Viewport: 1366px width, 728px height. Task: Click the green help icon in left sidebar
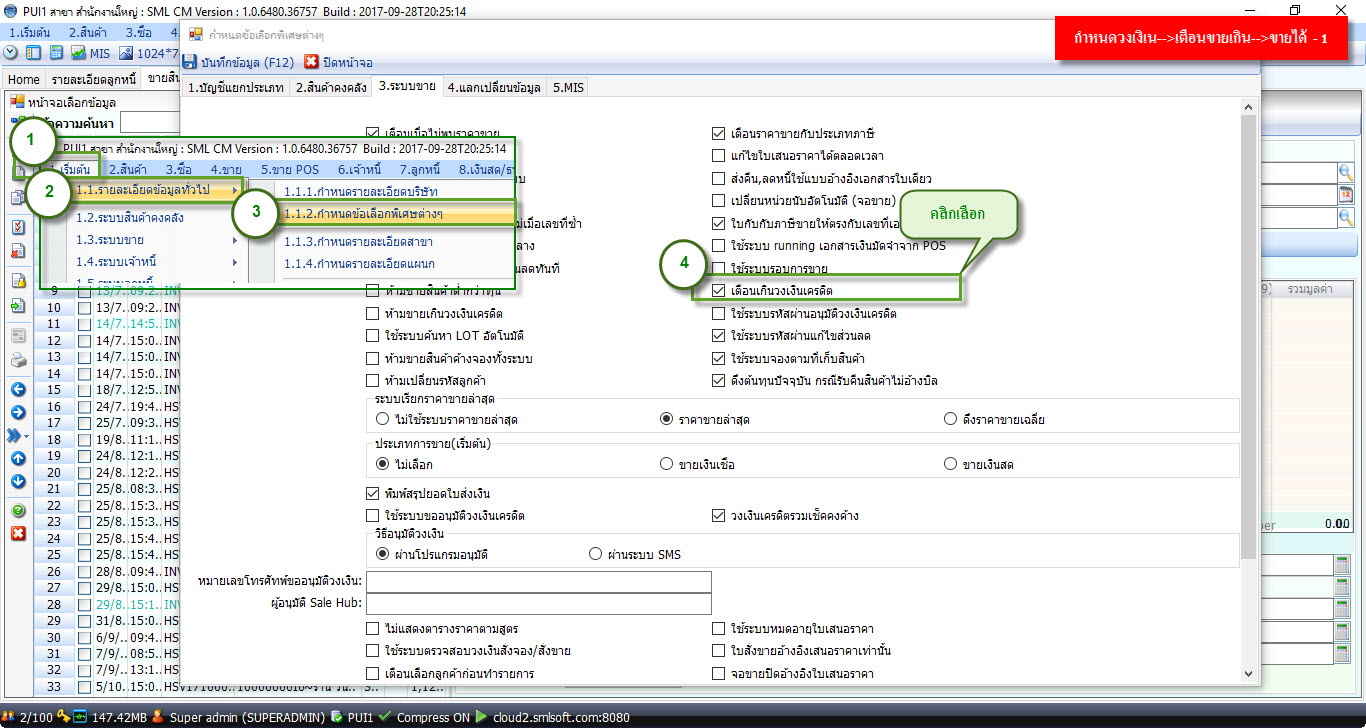pos(18,511)
